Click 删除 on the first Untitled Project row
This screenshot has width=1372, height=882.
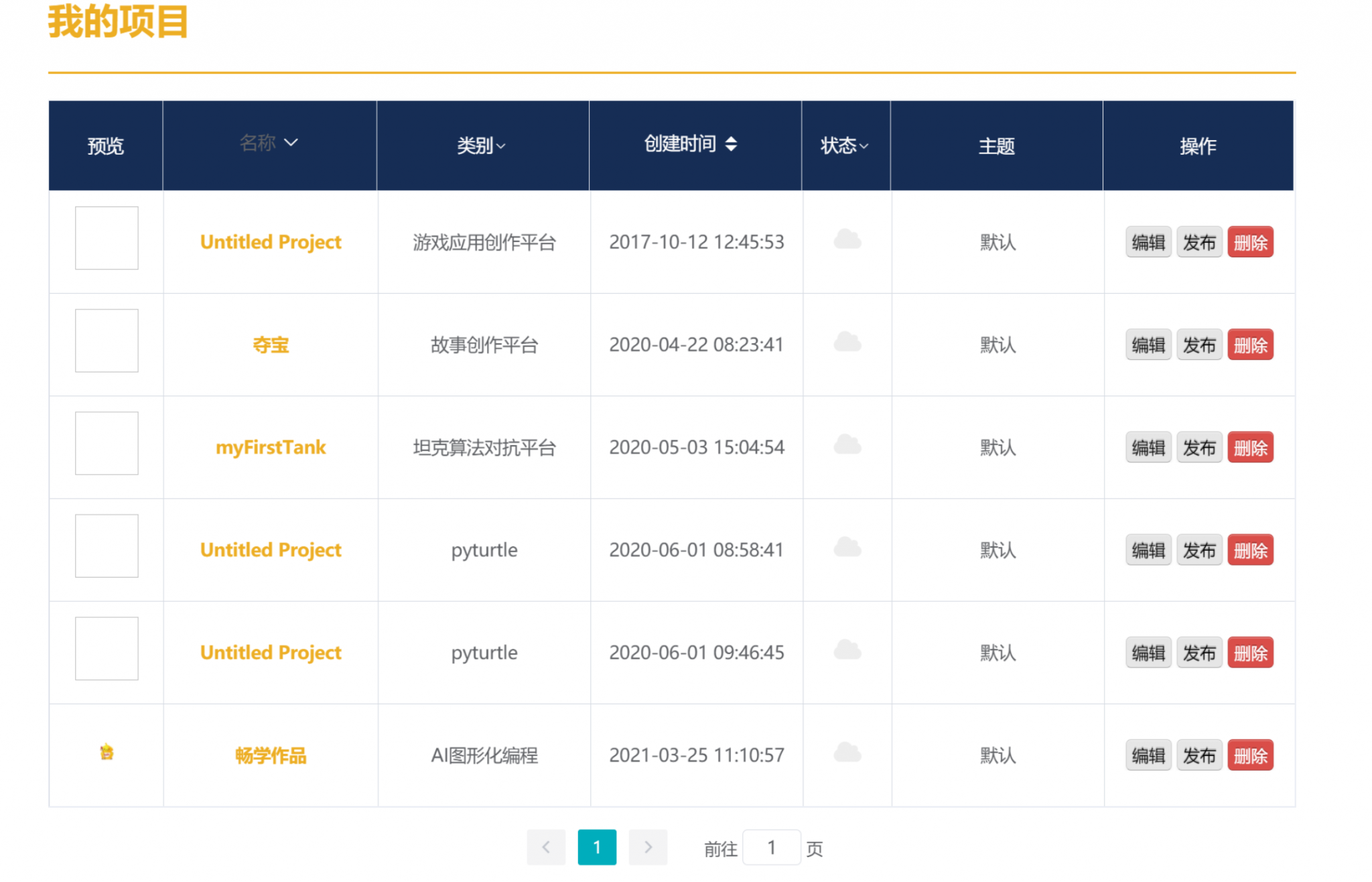(1250, 242)
